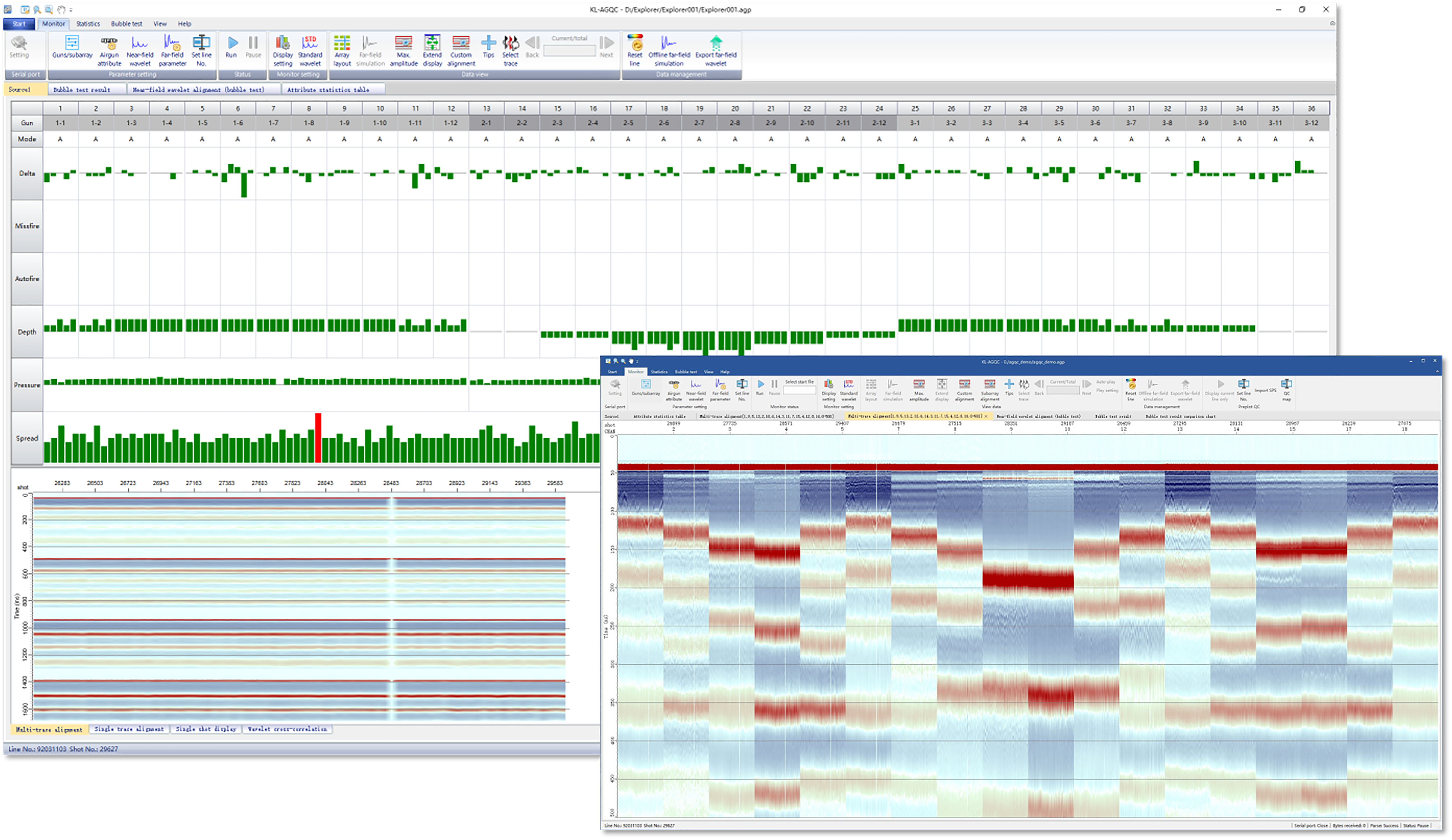Click Pause in Explorer001 window
The width and height of the screenshot is (1452, 840).
253,47
